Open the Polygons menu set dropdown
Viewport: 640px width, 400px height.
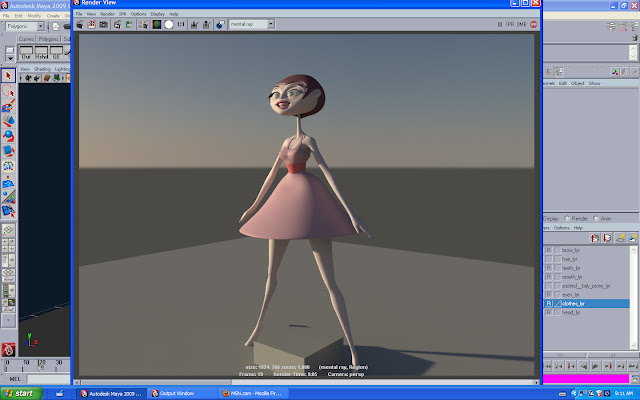pos(40,27)
